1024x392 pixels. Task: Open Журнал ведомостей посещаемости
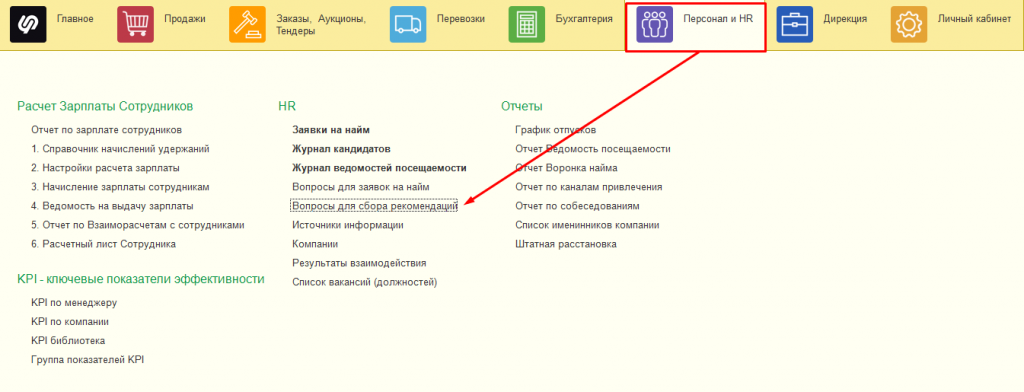[x=379, y=168]
